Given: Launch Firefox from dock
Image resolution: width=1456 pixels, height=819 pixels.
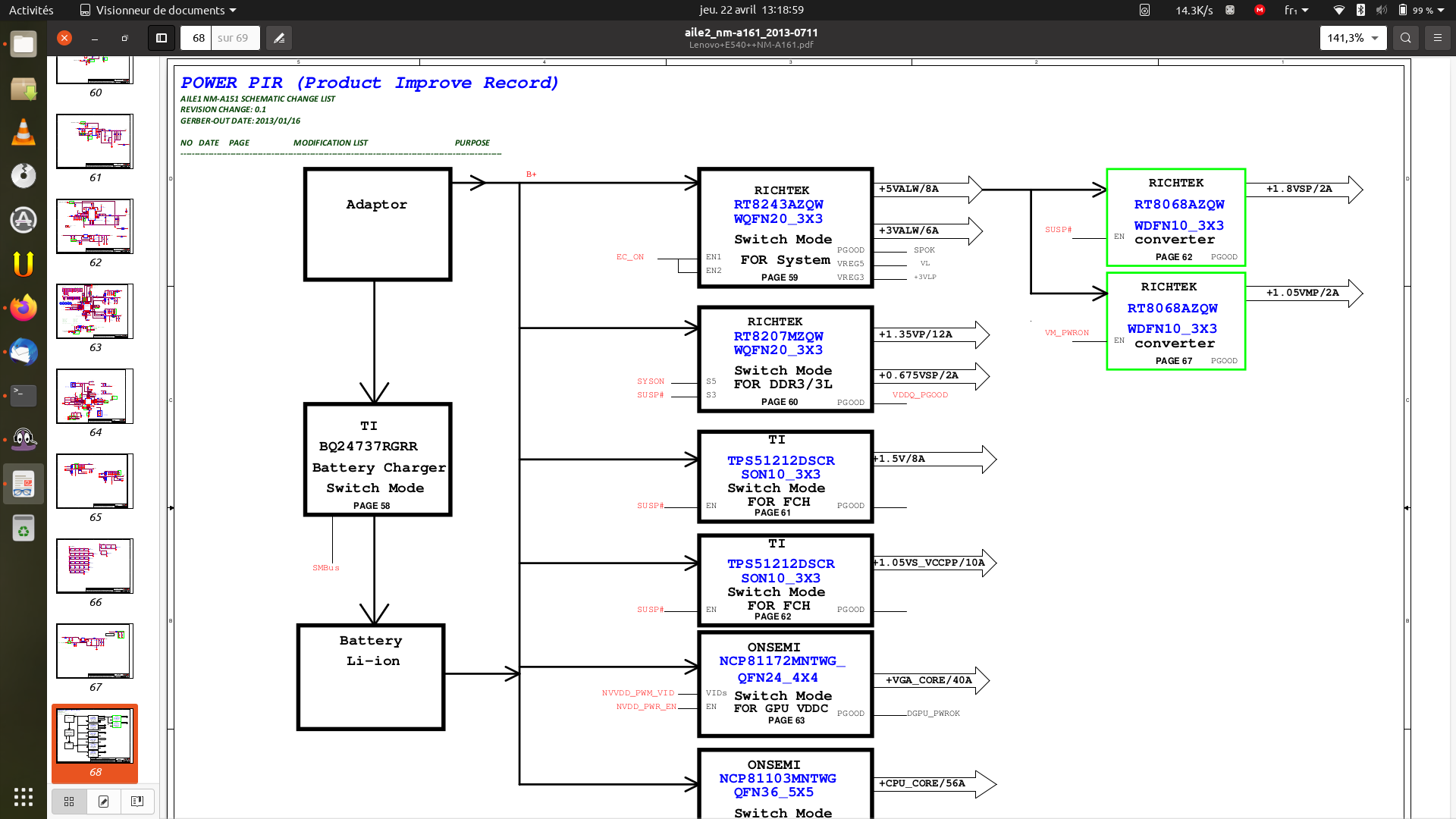Looking at the screenshot, I should coord(24,308).
